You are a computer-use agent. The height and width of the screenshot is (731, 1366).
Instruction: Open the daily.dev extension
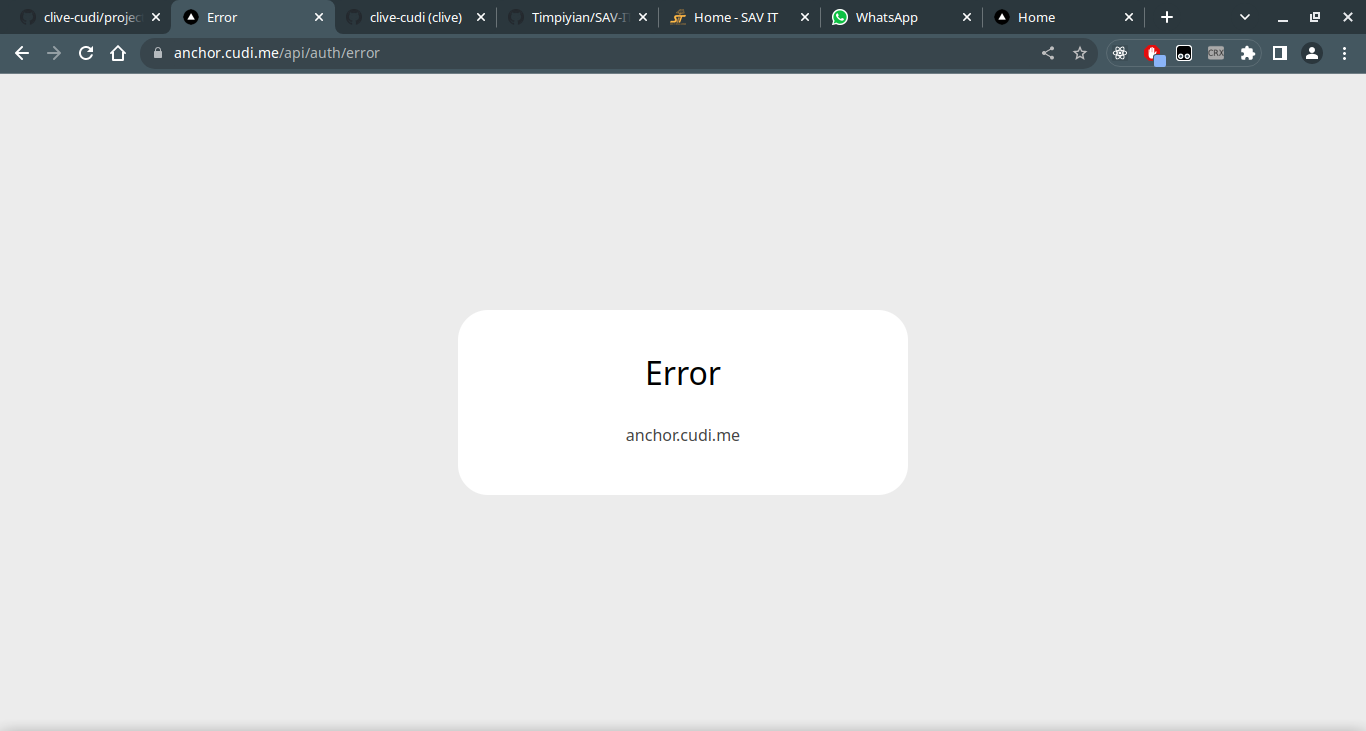(1184, 53)
